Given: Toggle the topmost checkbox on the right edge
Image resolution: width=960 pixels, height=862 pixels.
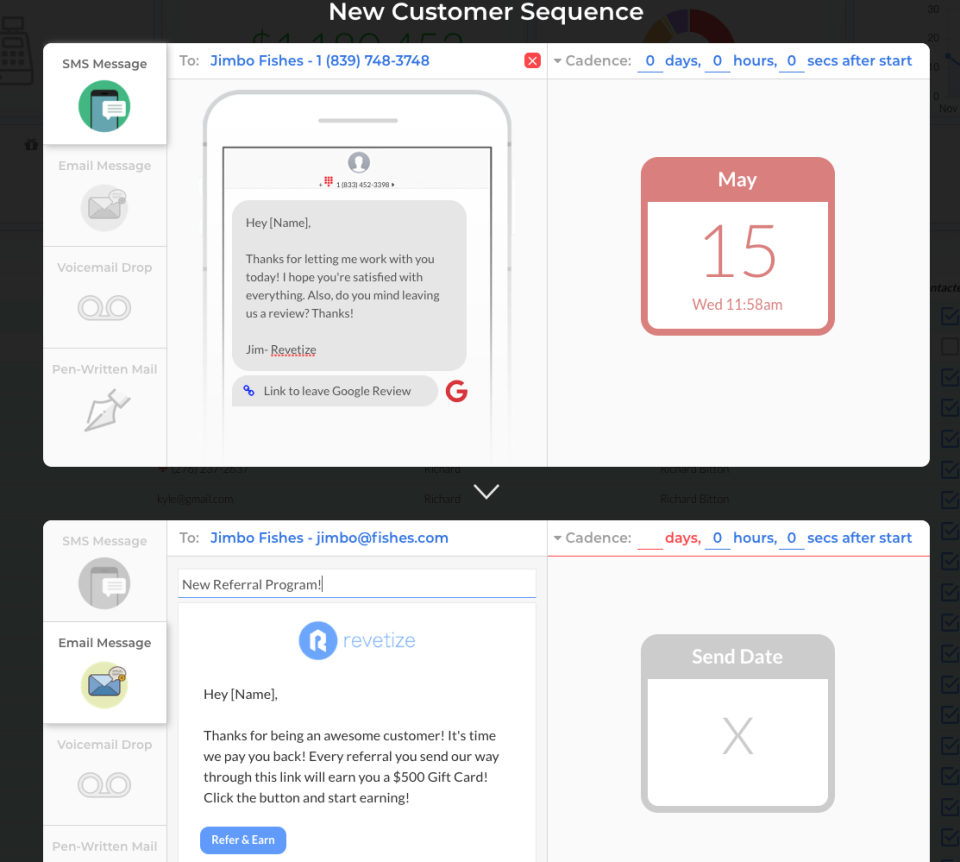Looking at the screenshot, I should 950,316.
